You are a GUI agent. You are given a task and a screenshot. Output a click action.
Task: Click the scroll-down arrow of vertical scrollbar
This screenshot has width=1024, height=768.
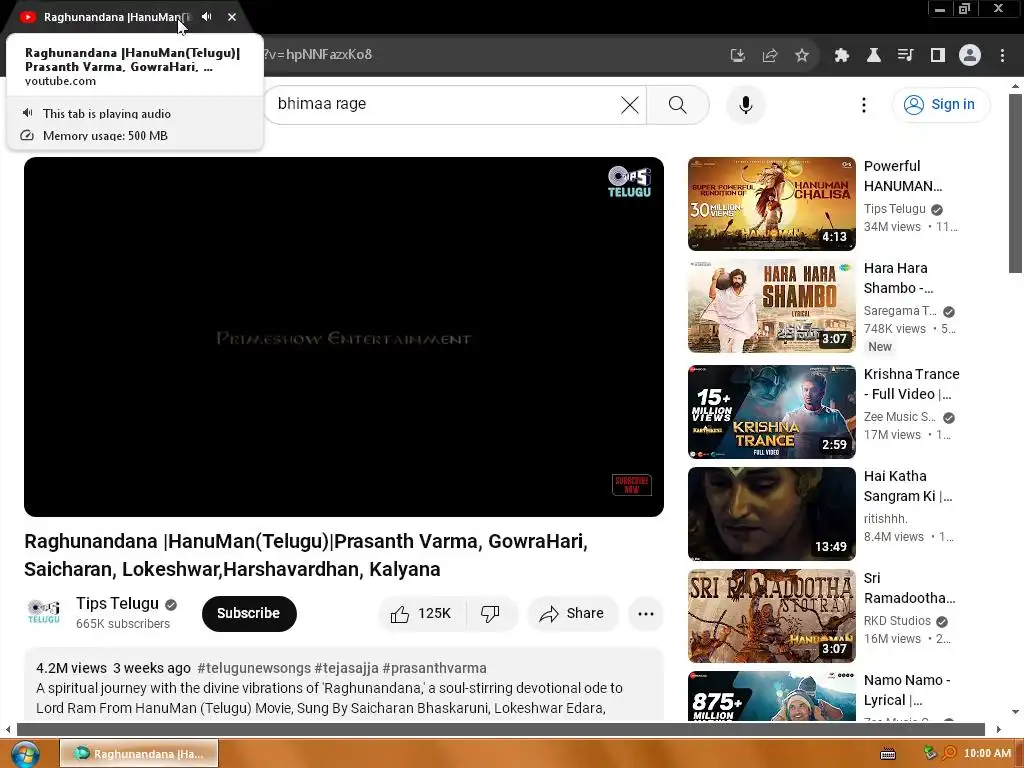point(1015,712)
